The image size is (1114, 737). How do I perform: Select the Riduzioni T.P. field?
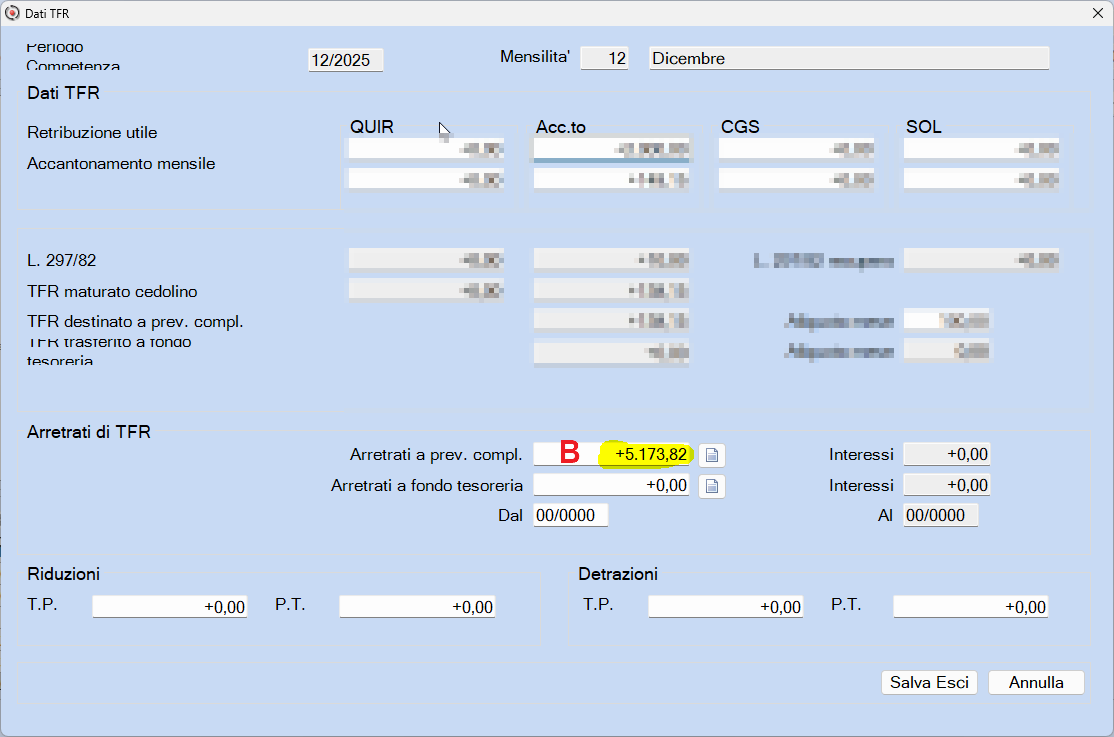pos(170,607)
